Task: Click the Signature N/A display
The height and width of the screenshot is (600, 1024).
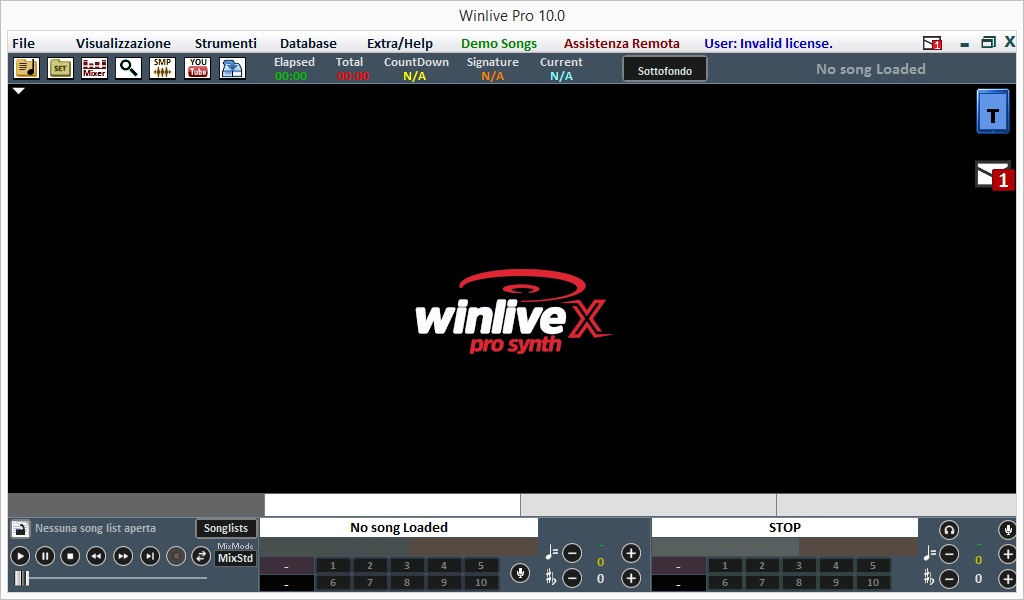Action: coord(492,76)
